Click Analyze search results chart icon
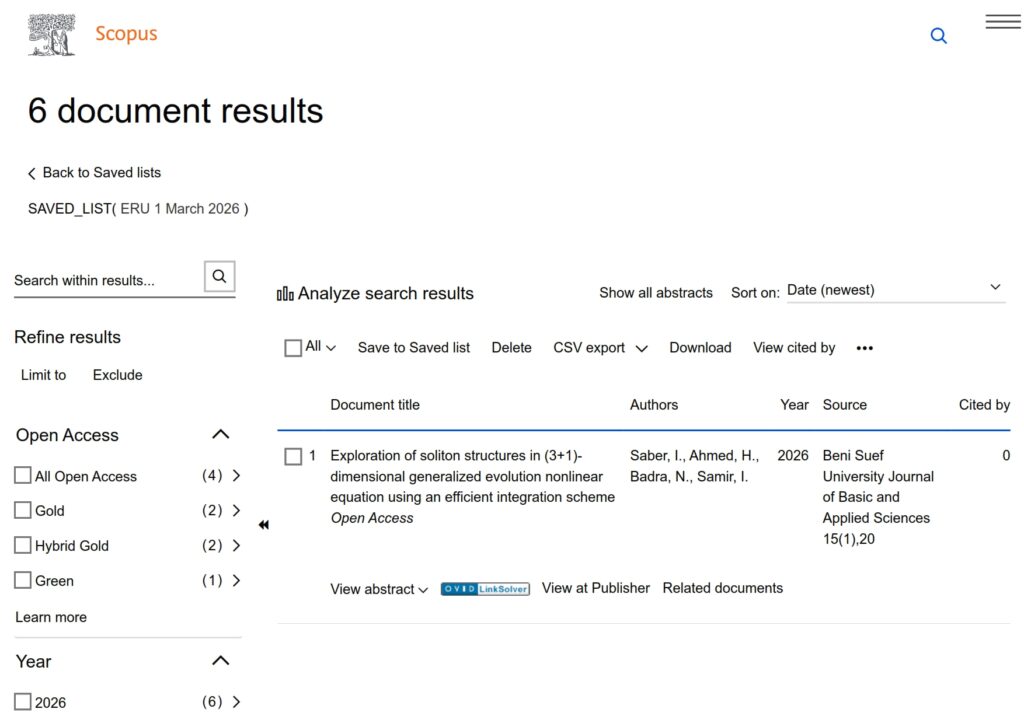 tap(285, 294)
